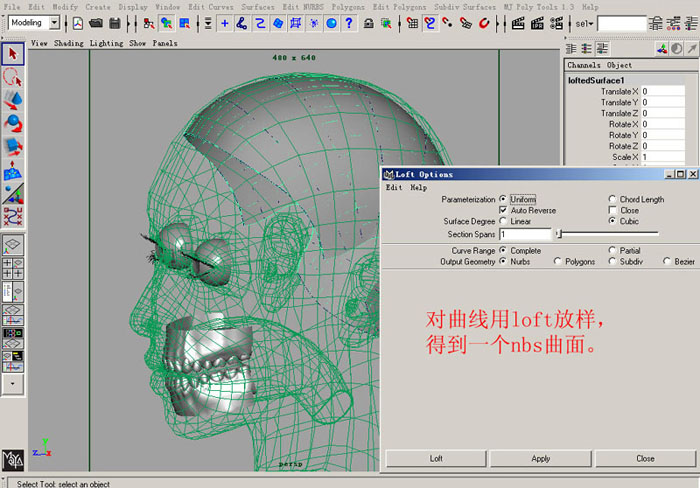The image size is (700, 488).
Task: Open render globals settings icon
Action: [x=556, y=23]
